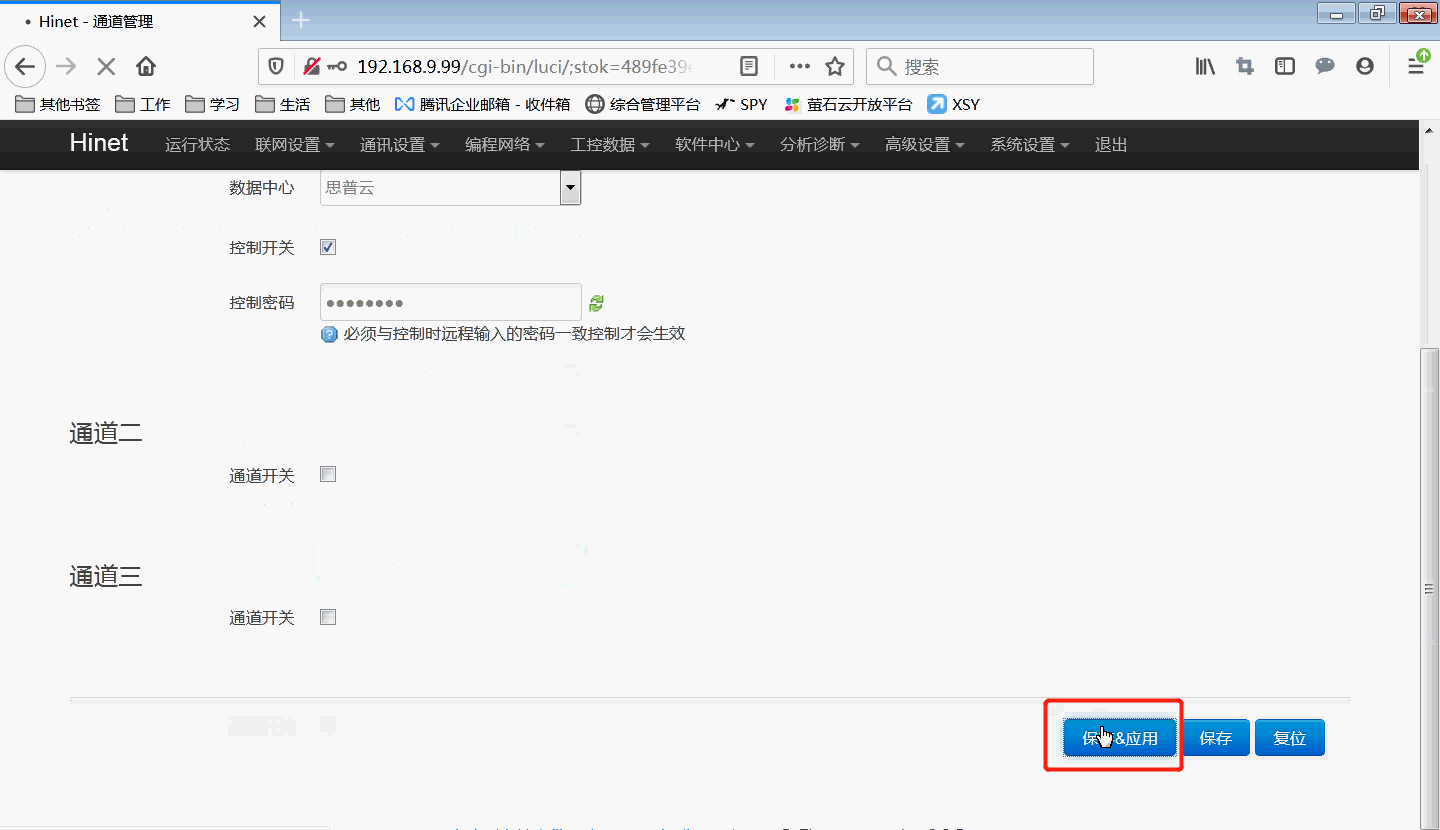Click the 保存&应用 button
Screen dimensions: 1440x830
pyautogui.click(x=1119, y=737)
